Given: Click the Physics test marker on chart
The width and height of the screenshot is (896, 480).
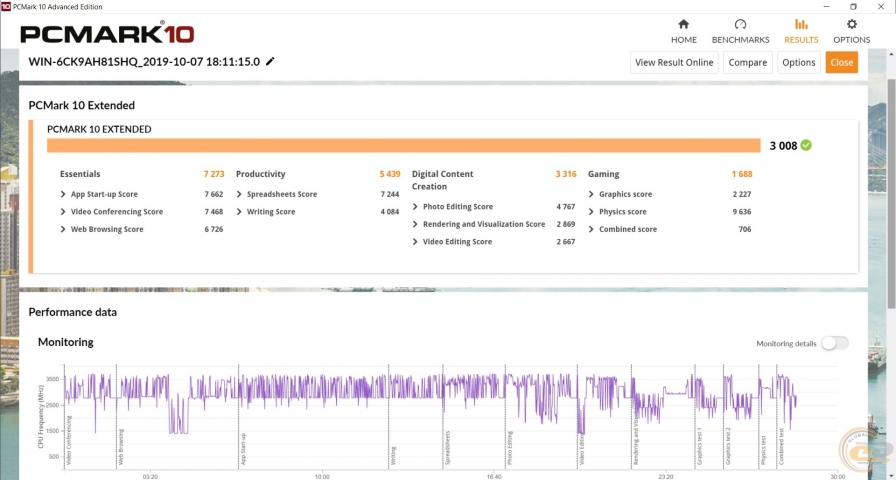Looking at the screenshot, I should coord(763,449).
